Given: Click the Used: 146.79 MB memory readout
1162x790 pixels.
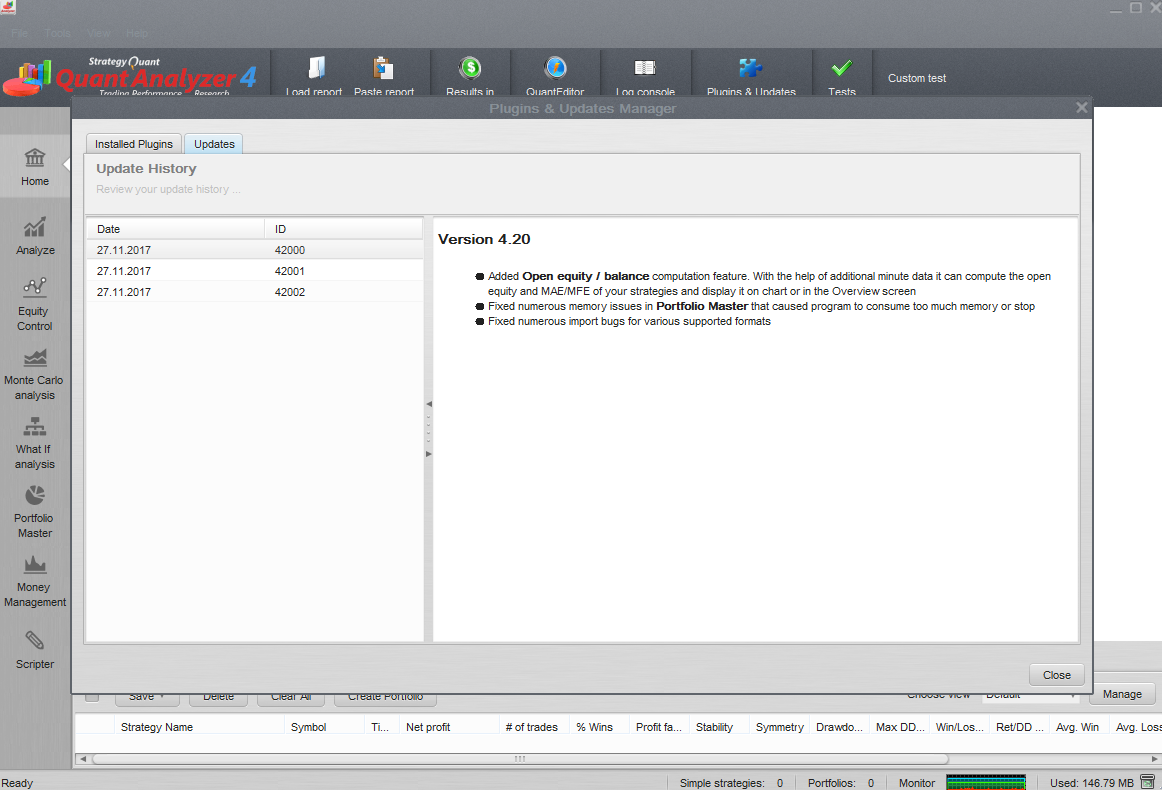Looking at the screenshot, I should click(x=1092, y=783).
